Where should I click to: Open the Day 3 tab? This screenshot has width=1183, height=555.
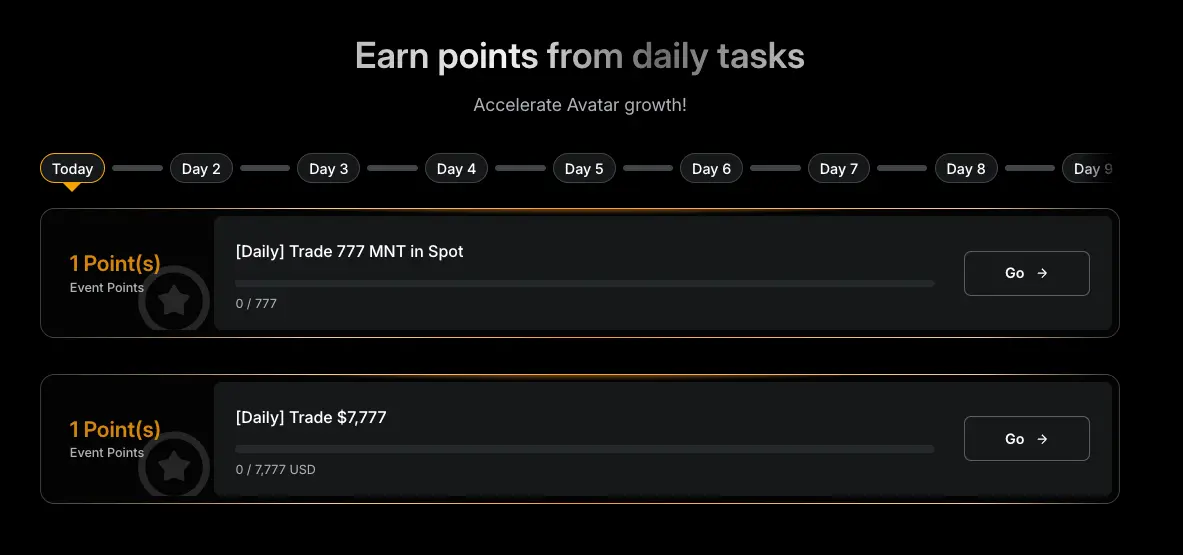(328, 169)
